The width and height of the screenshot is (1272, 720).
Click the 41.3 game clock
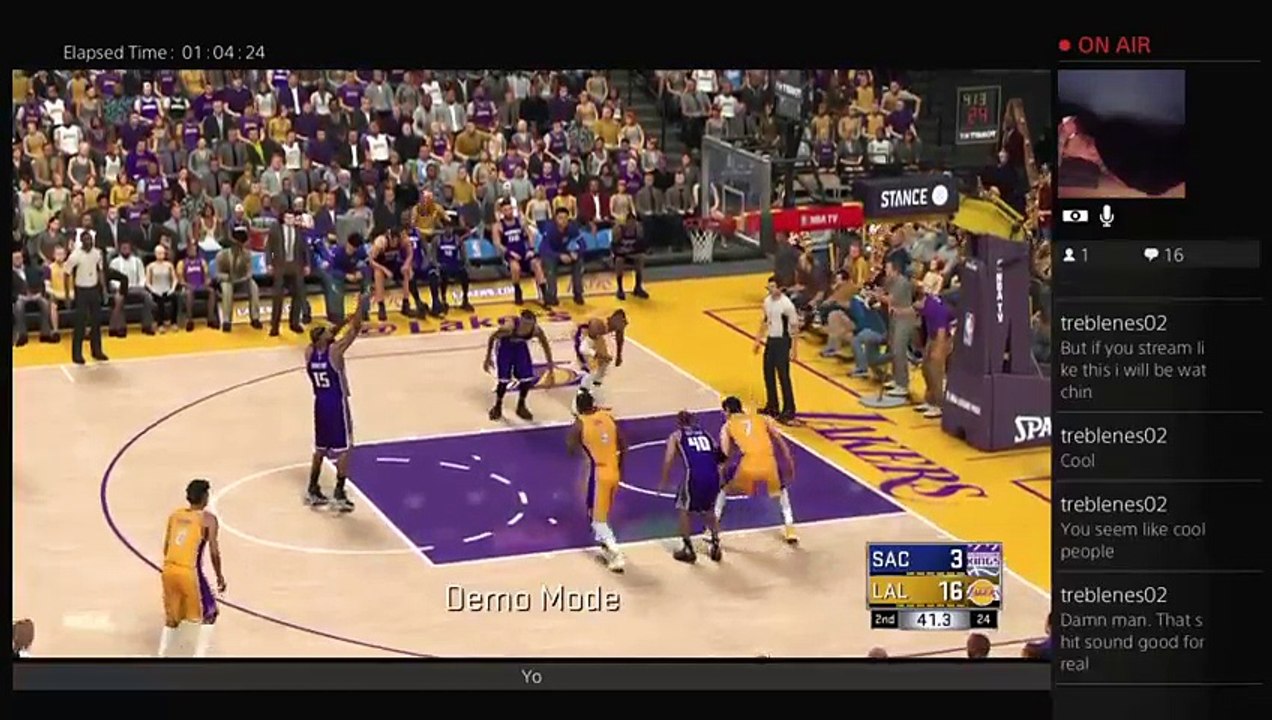[933, 620]
